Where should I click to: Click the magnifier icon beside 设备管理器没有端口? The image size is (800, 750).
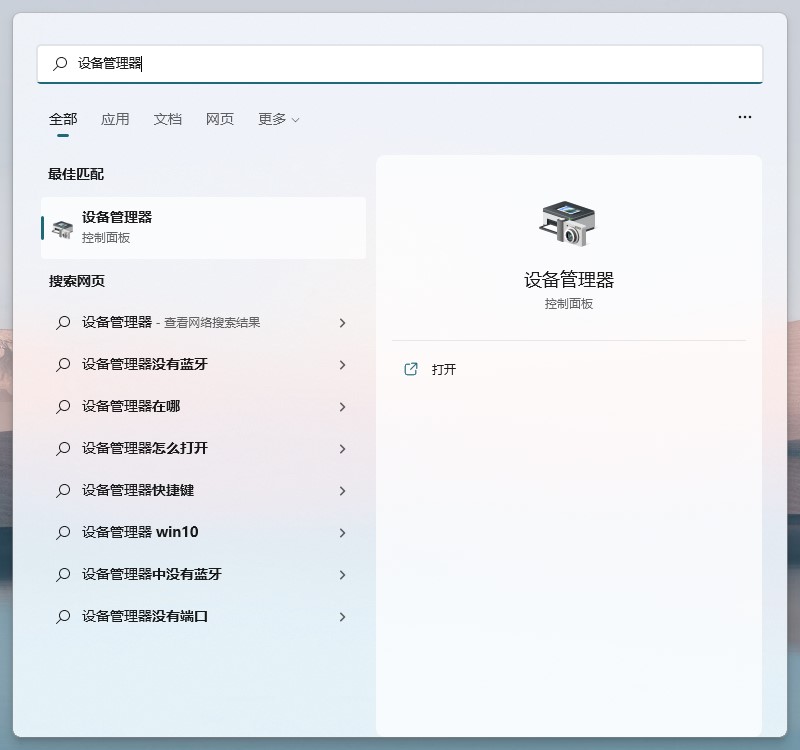[63, 617]
